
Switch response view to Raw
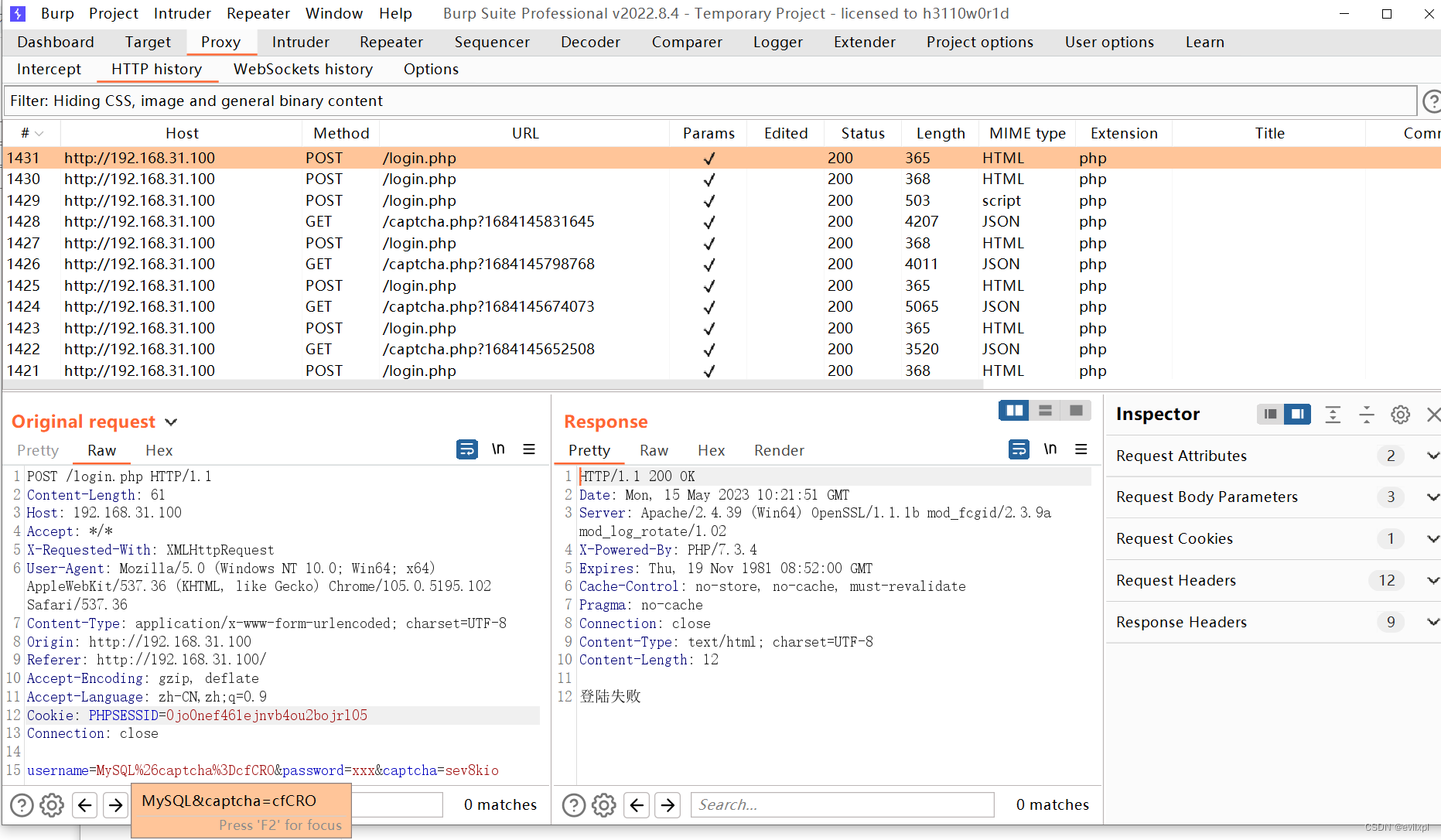[654, 450]
